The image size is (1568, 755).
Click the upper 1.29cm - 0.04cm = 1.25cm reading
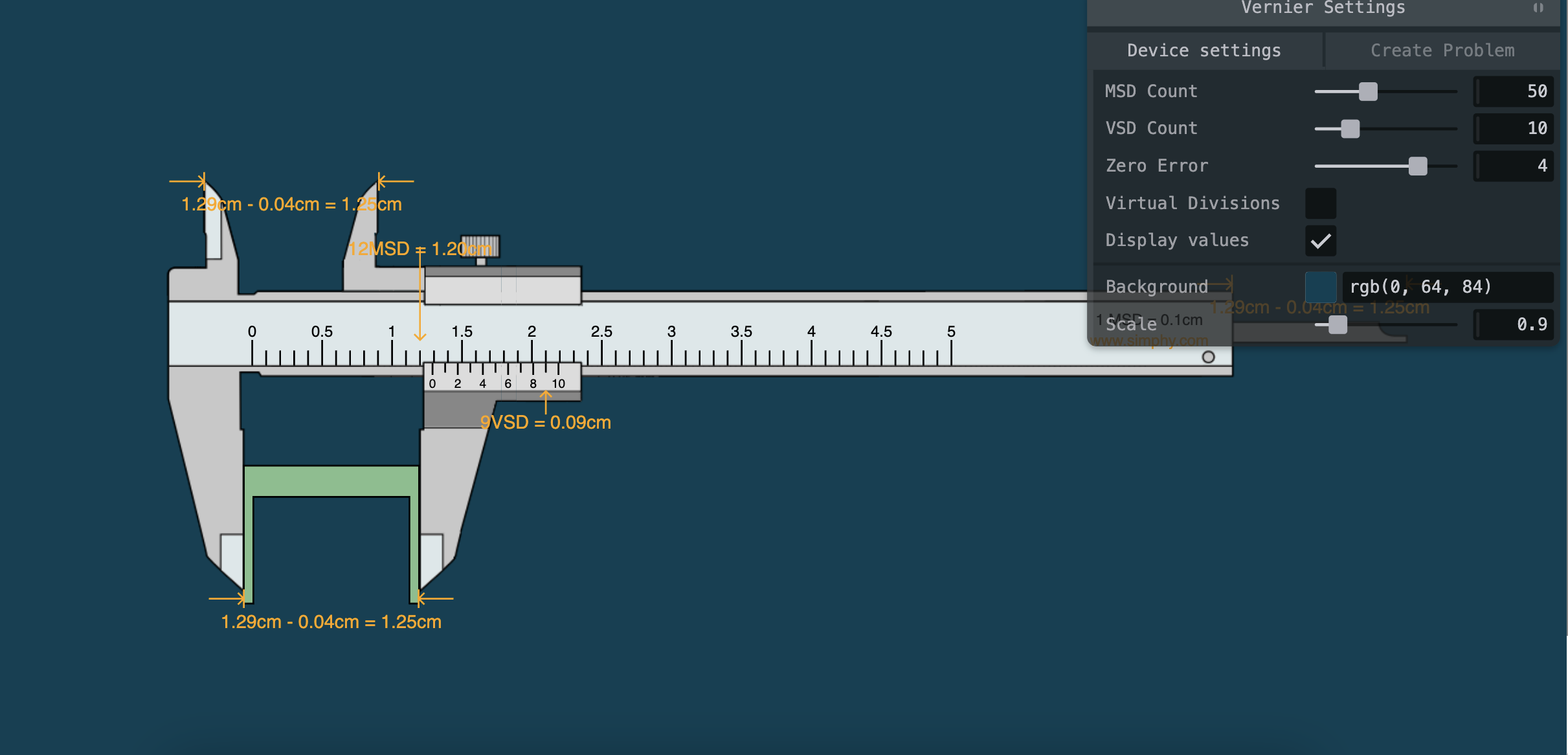point(291,205)
